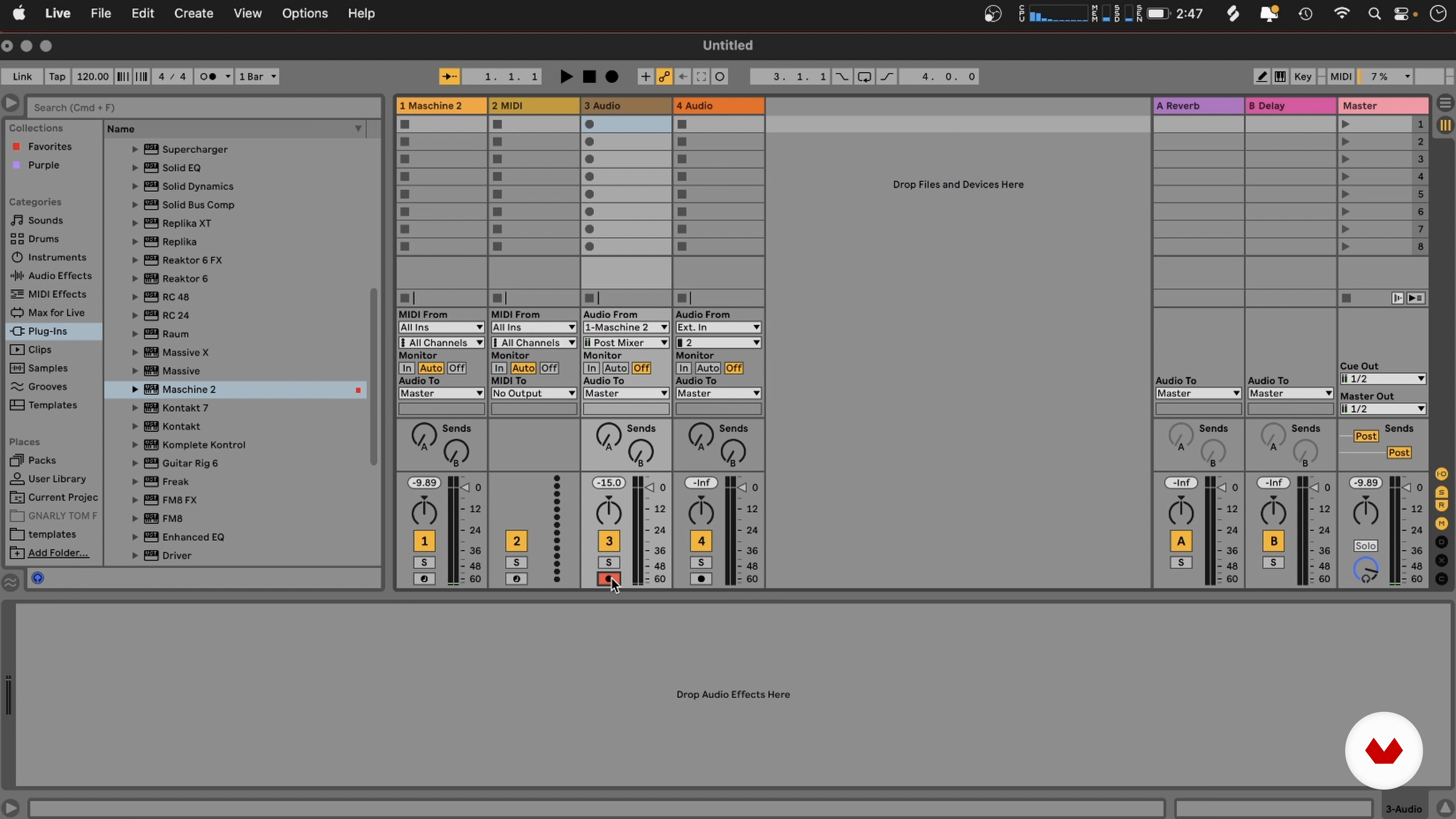The height and width of the screenshot is (819, 1456).
Task: Toggle Draw Mode pencil icon
Action: (1261, 76)
